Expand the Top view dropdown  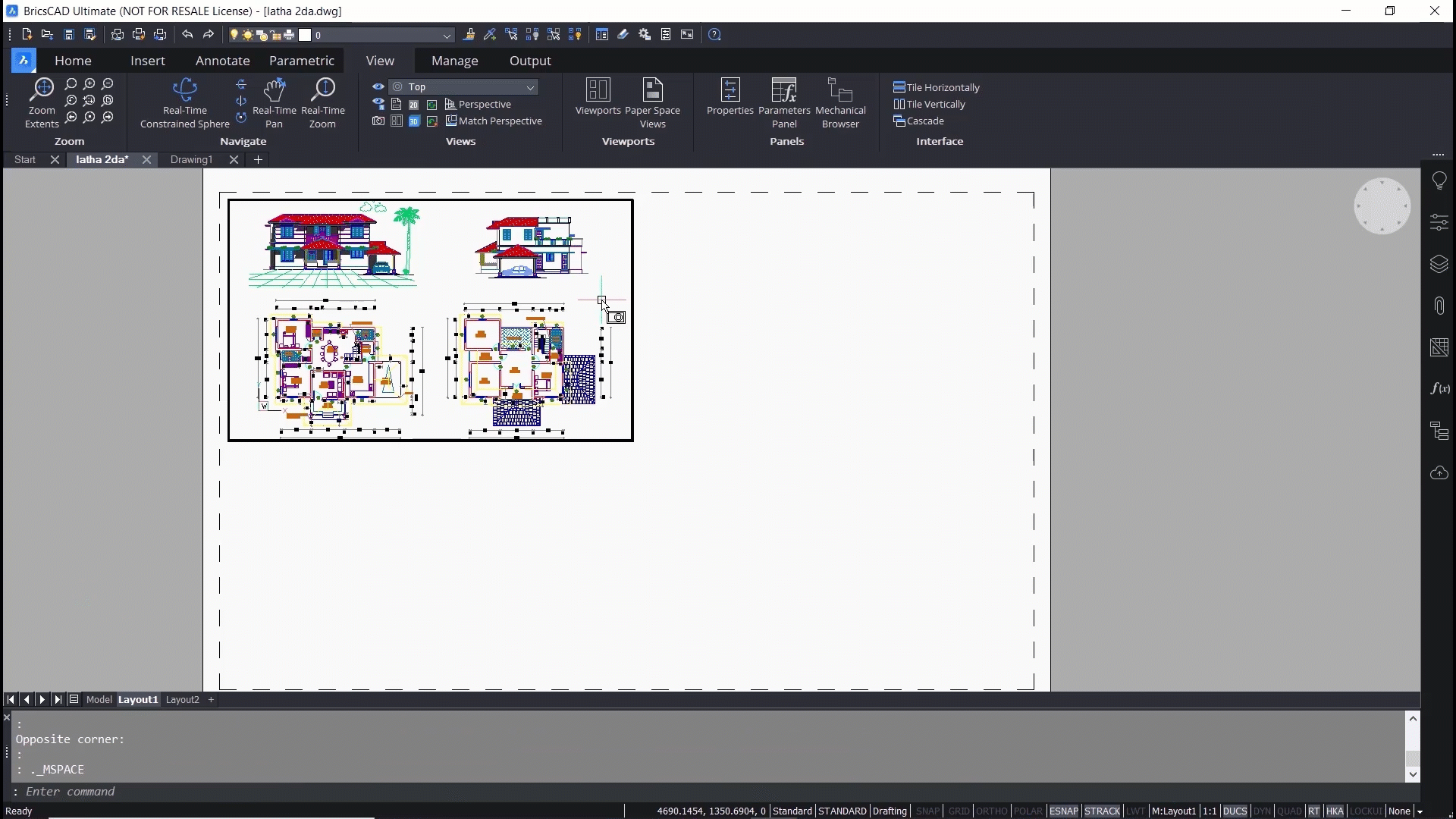tap(530, 86)
